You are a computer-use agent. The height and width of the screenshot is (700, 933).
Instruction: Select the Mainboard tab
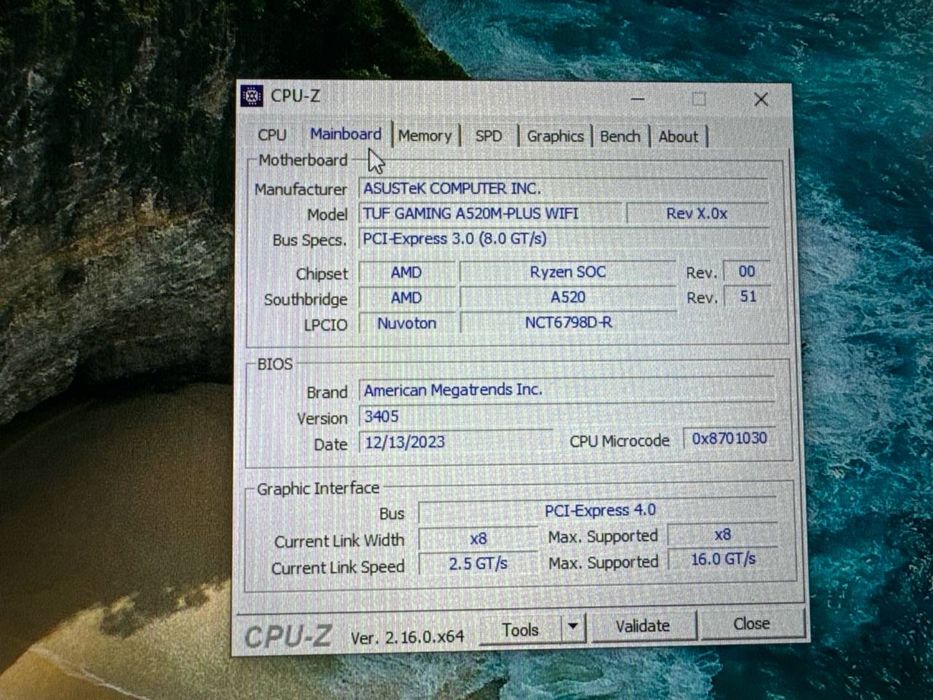tap(346, 134)
